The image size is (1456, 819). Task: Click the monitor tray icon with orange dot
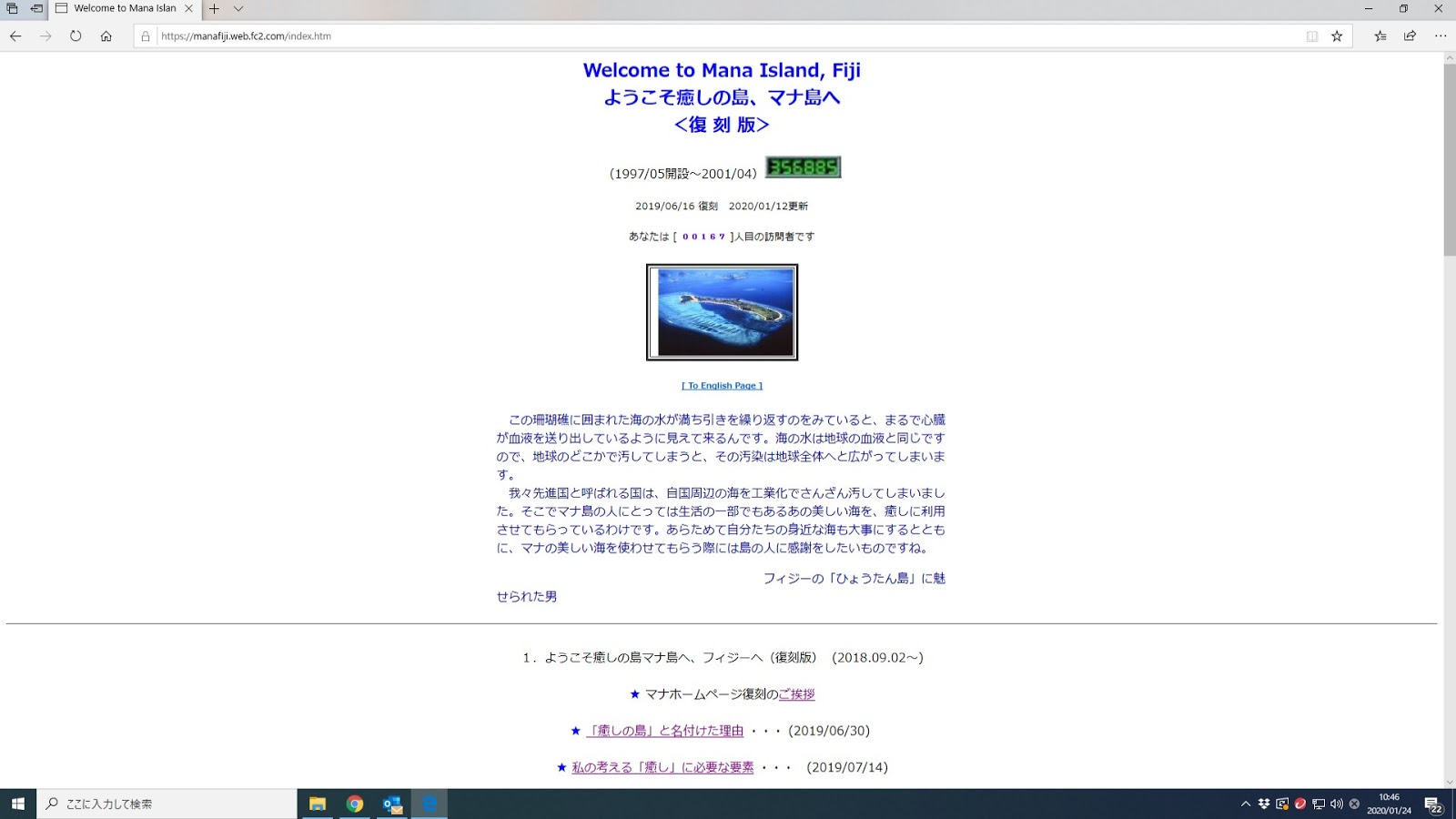coord(1282,804)
